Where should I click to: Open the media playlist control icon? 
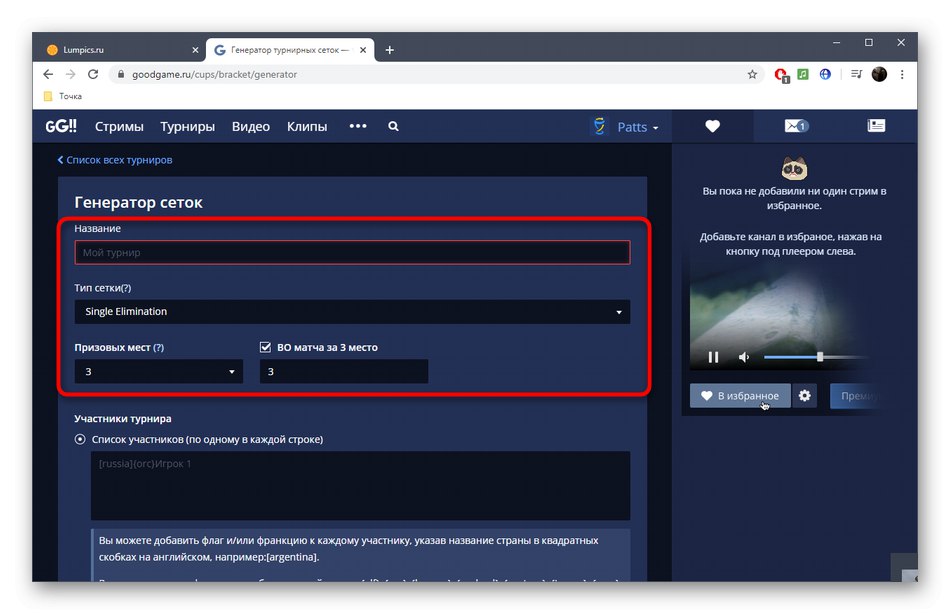856,74
